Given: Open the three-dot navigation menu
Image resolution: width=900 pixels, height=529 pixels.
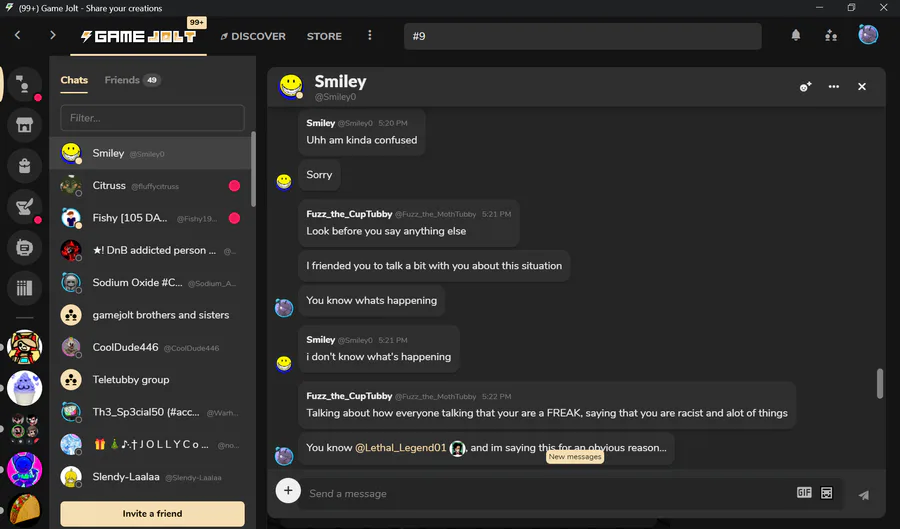Looking at the screenshot, I should [370, 36].
